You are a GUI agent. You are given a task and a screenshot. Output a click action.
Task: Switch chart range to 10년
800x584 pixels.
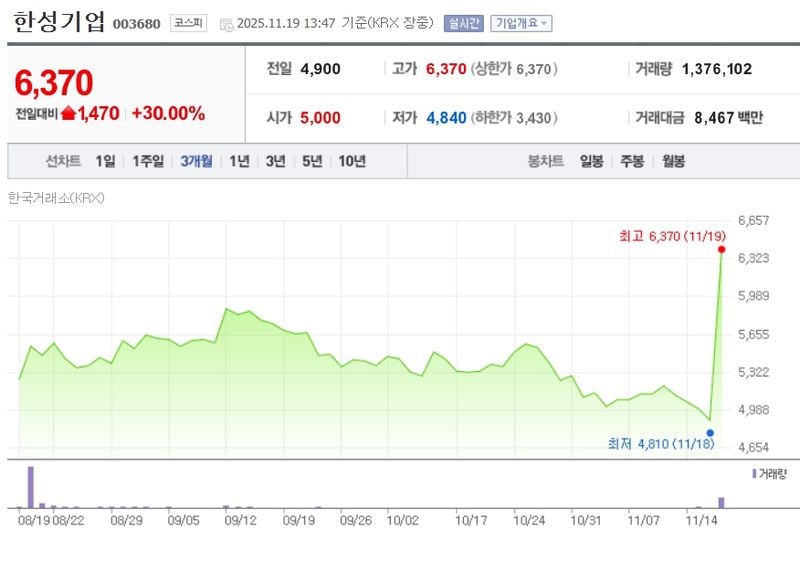[x=351, y=161]
